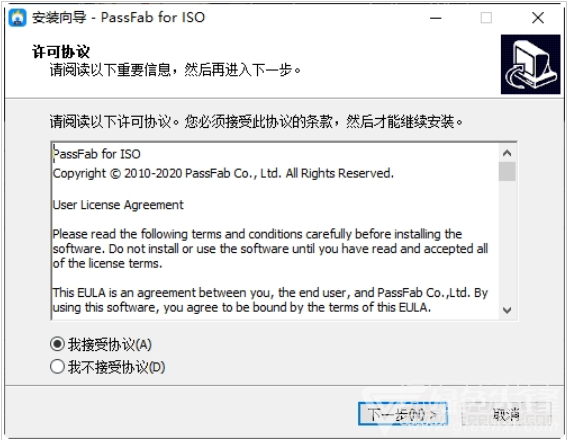Screen dimensions: 569x440
Task: Click the 'User License Agreement' line in the license text
Action: [x=118, y=205]
